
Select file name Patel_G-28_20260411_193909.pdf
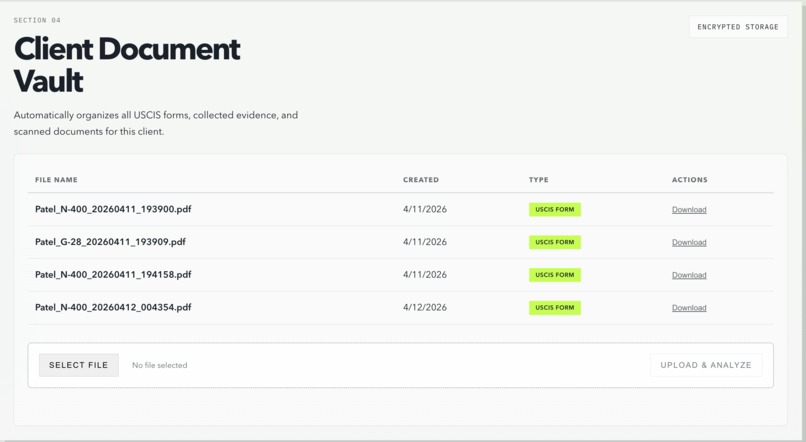(110, 242)
